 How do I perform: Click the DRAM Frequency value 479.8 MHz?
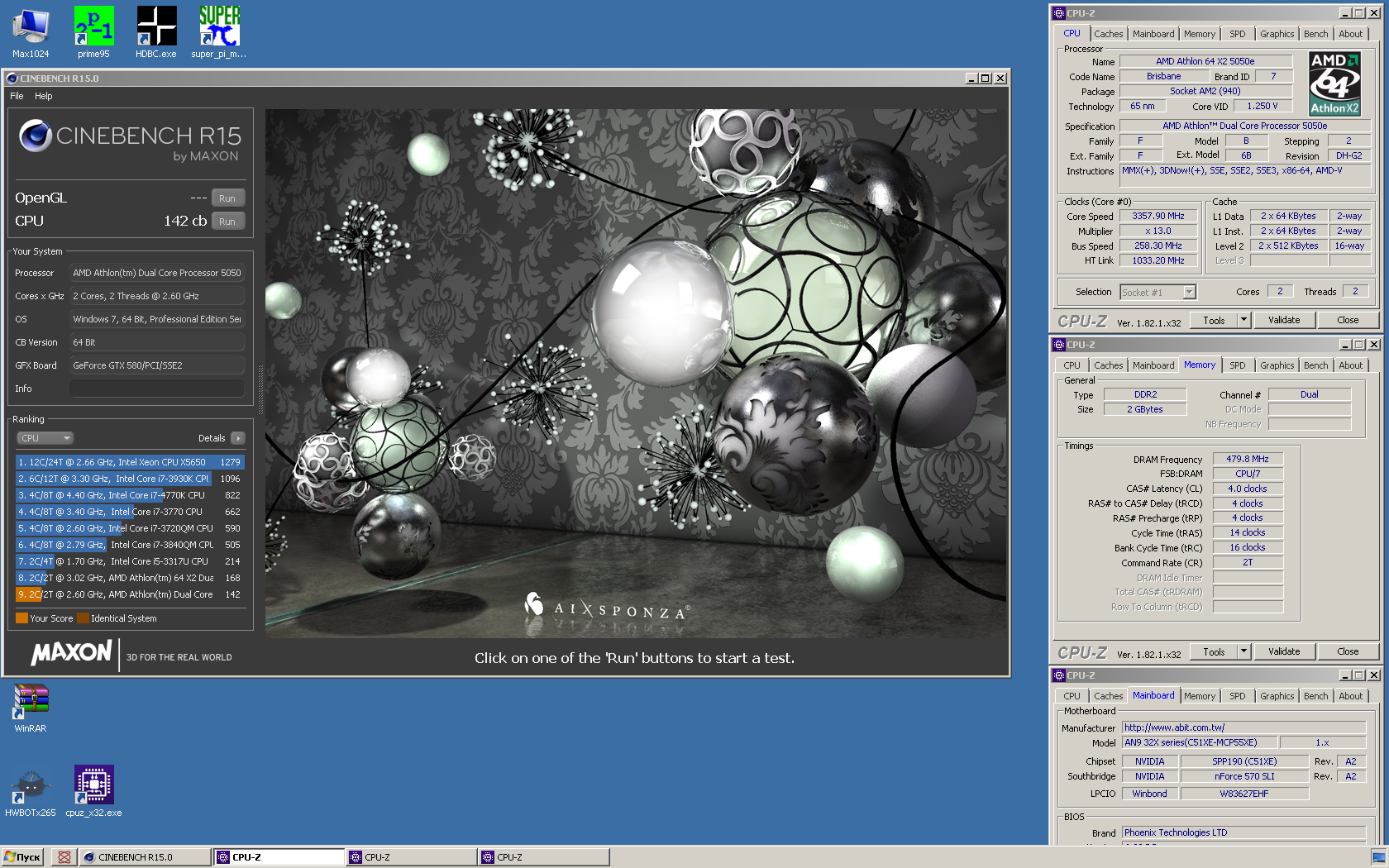click(1248, 459)
